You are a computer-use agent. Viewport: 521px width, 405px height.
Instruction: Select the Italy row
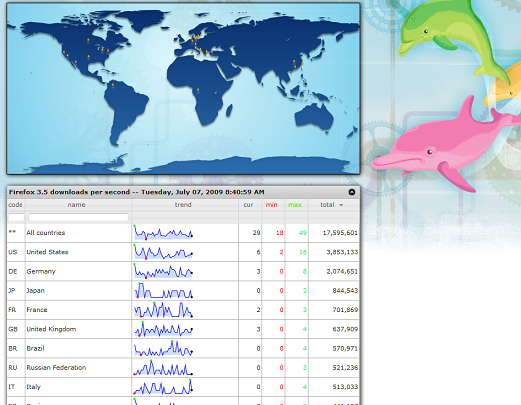click(x=183, y=387)
